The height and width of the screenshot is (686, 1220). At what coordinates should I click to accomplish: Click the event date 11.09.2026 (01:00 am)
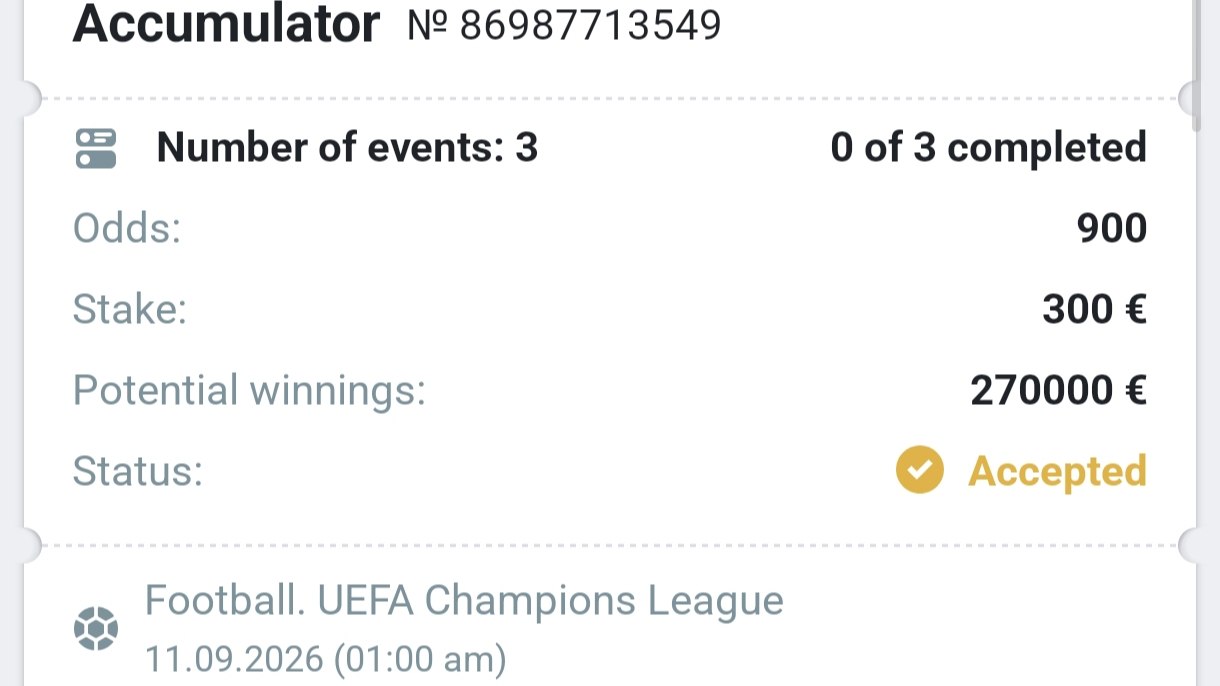tap(326, 660)
